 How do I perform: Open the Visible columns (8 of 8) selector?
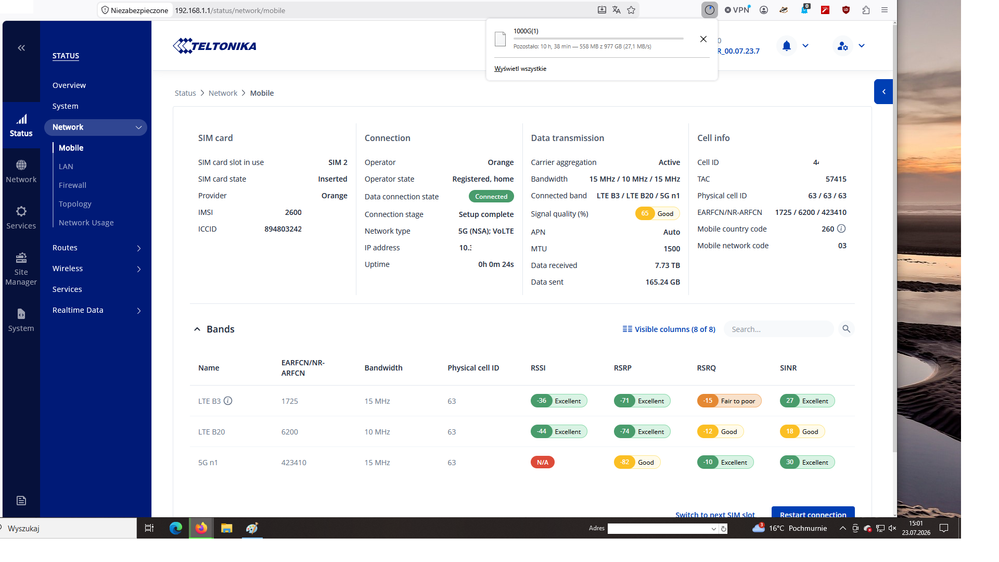pyautogui.click(x=669, y=329)
